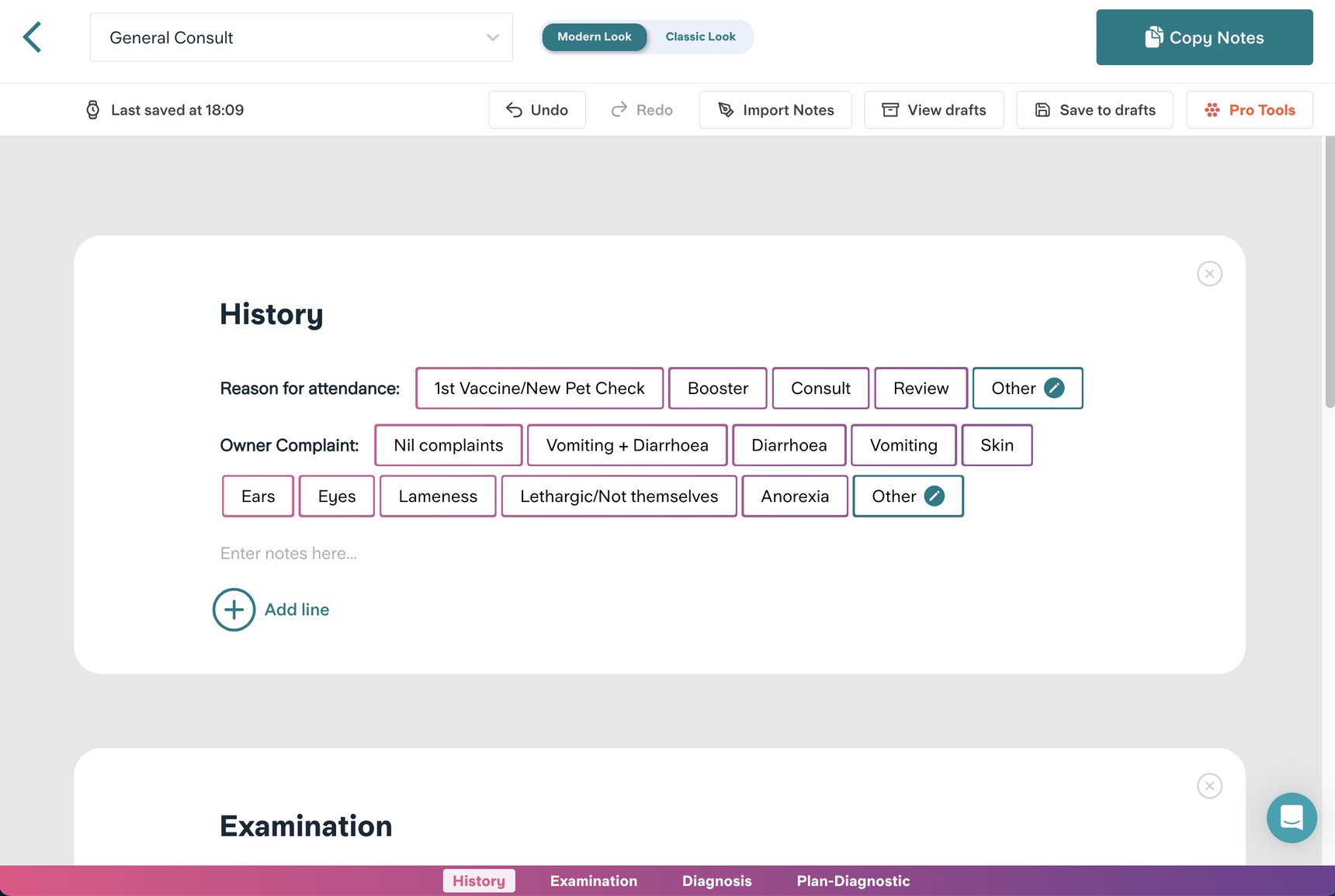Select Vomiting + Diarrhoea as owner complaint
Screen dimensions: 1335x896
626,445
